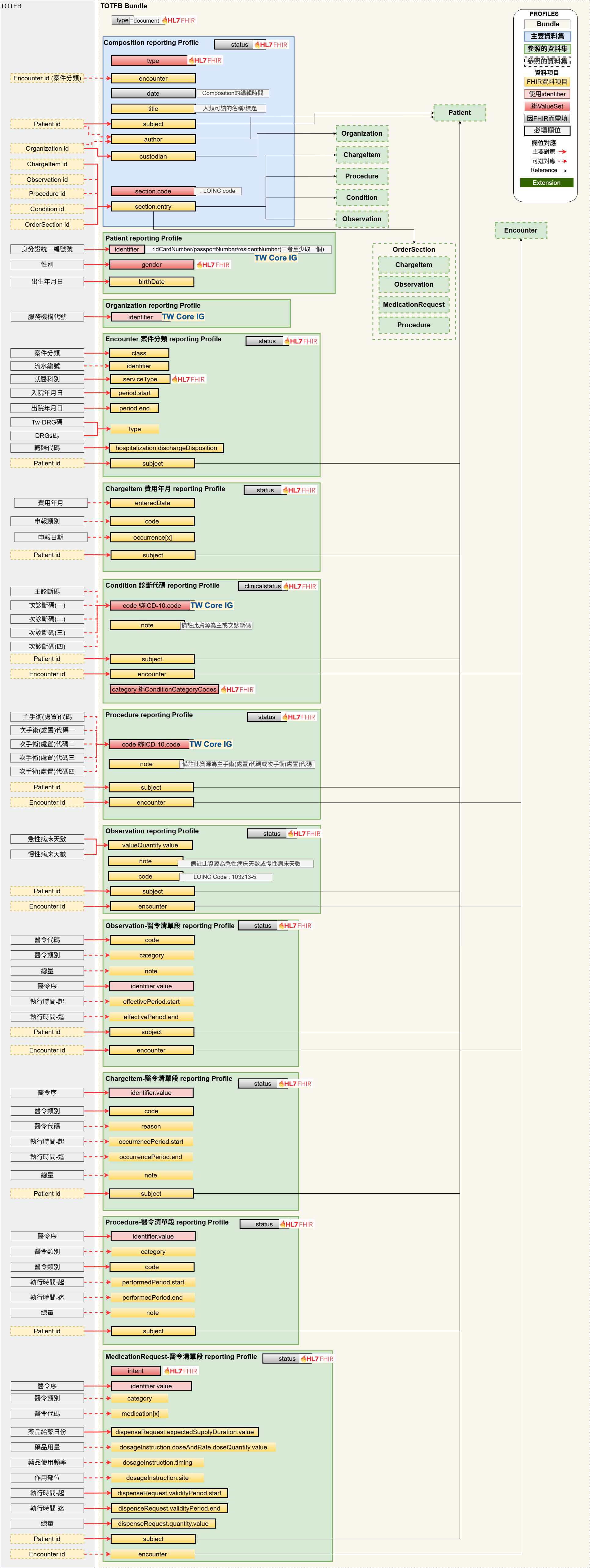Click the '主要資料集' legend entry
Image resolution: width=590 pixels, height=1568 pixels.
(x=548, y=36)
